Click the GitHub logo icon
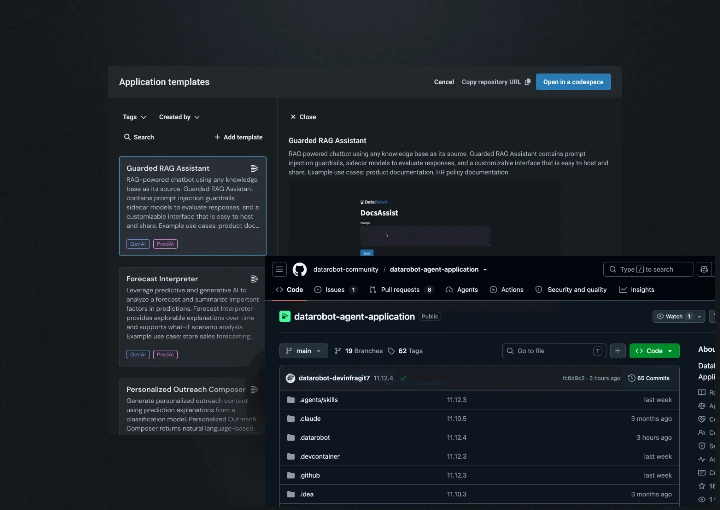 pos(299,269)
